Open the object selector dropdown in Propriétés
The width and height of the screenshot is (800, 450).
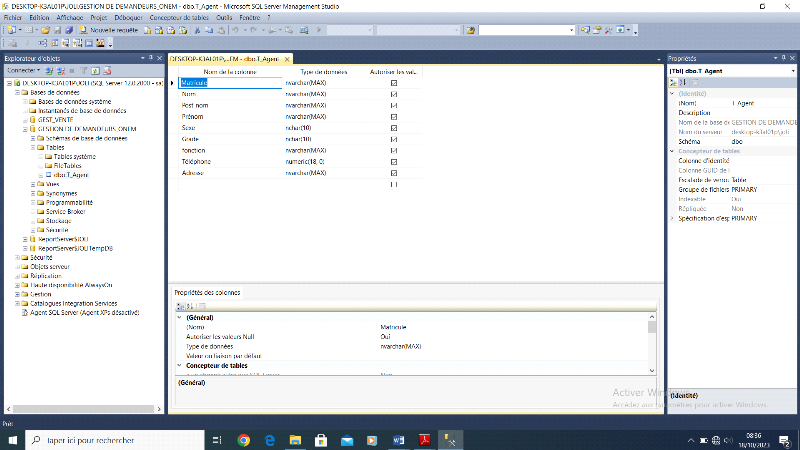click(x=793, y=71)
